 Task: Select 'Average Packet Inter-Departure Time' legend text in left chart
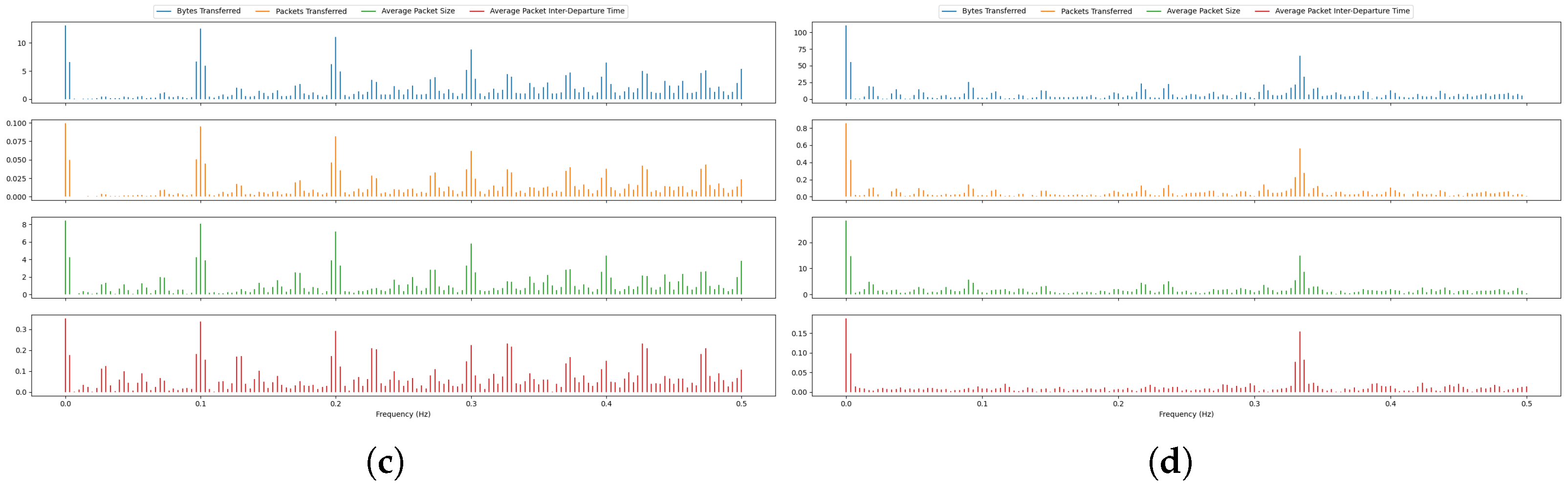(556, 11)
